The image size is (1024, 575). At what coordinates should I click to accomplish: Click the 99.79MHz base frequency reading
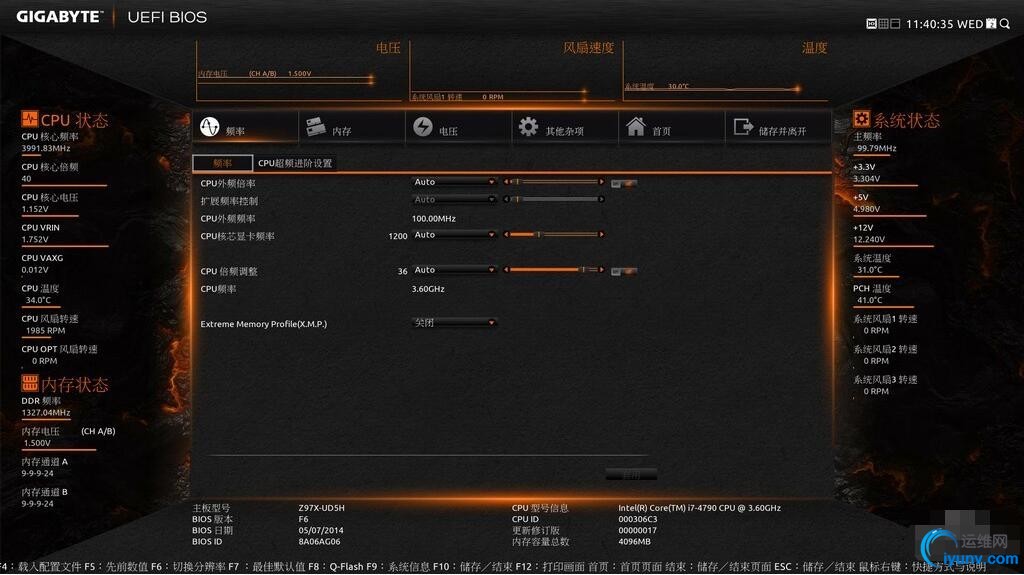click(x=876, y=148)
